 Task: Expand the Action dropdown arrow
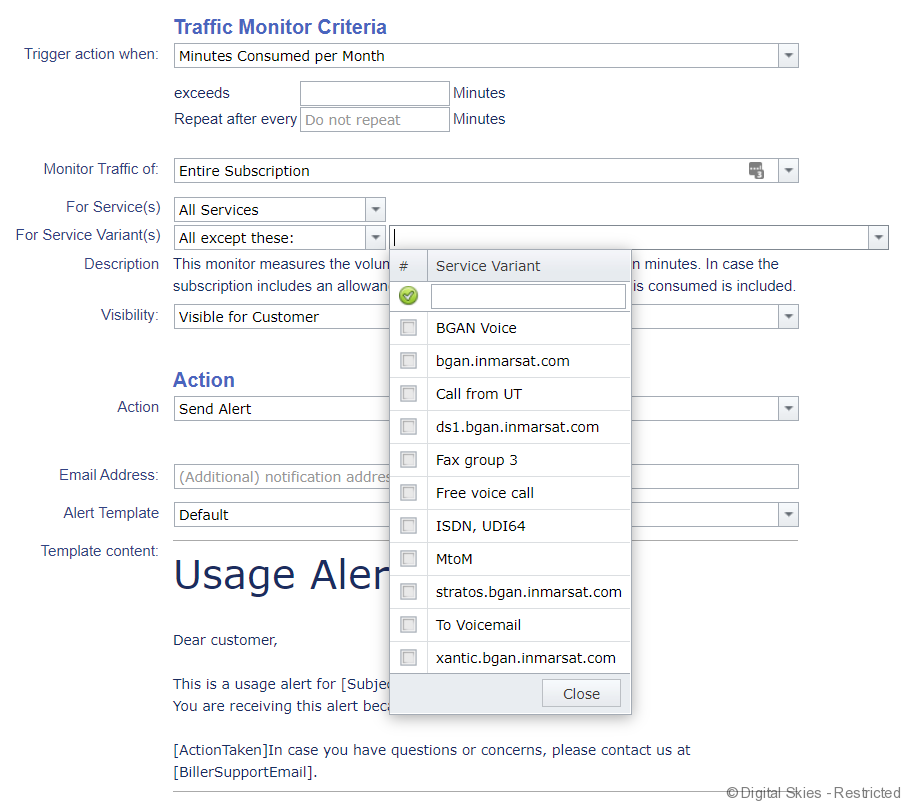[x=788, y=408]
